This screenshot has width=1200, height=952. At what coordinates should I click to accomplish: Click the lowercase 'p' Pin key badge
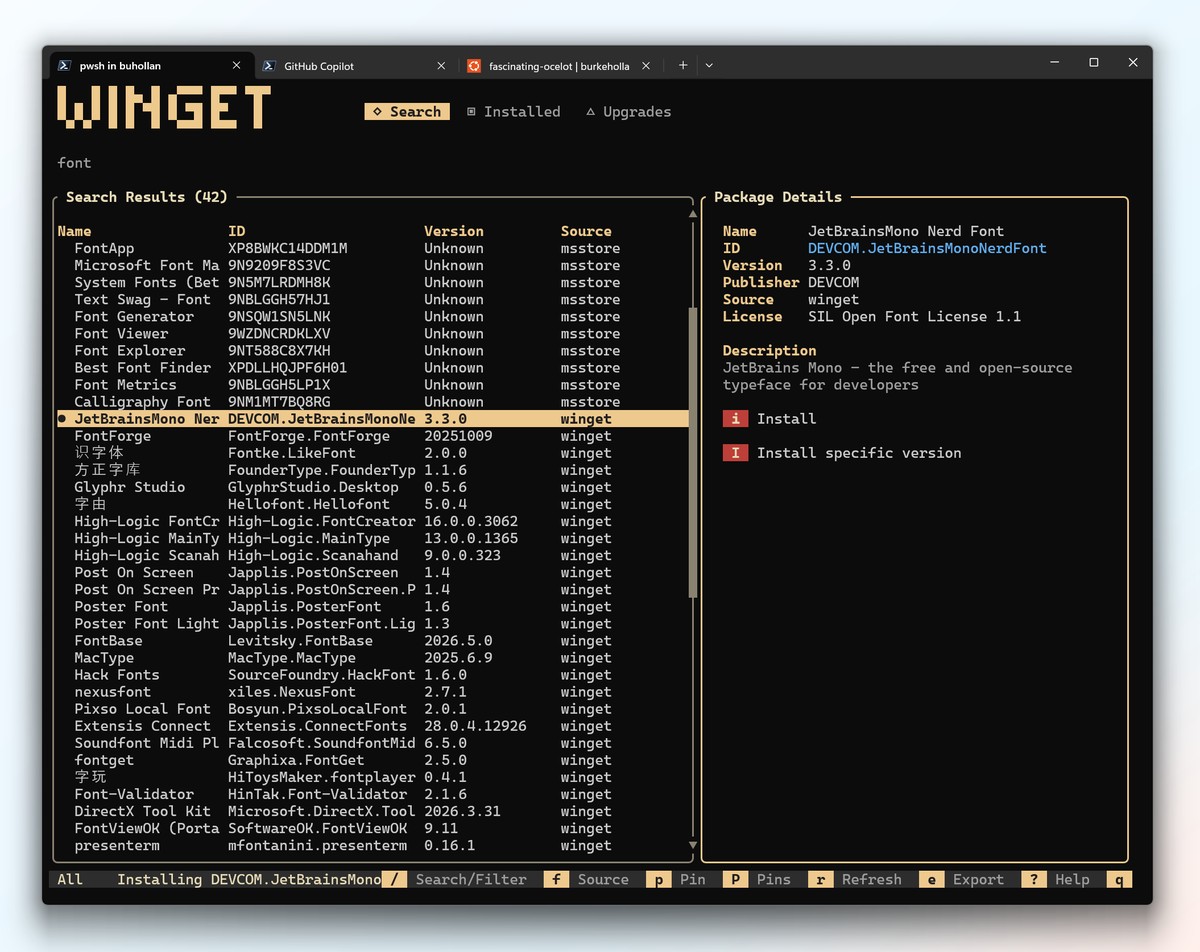(658, 879)
